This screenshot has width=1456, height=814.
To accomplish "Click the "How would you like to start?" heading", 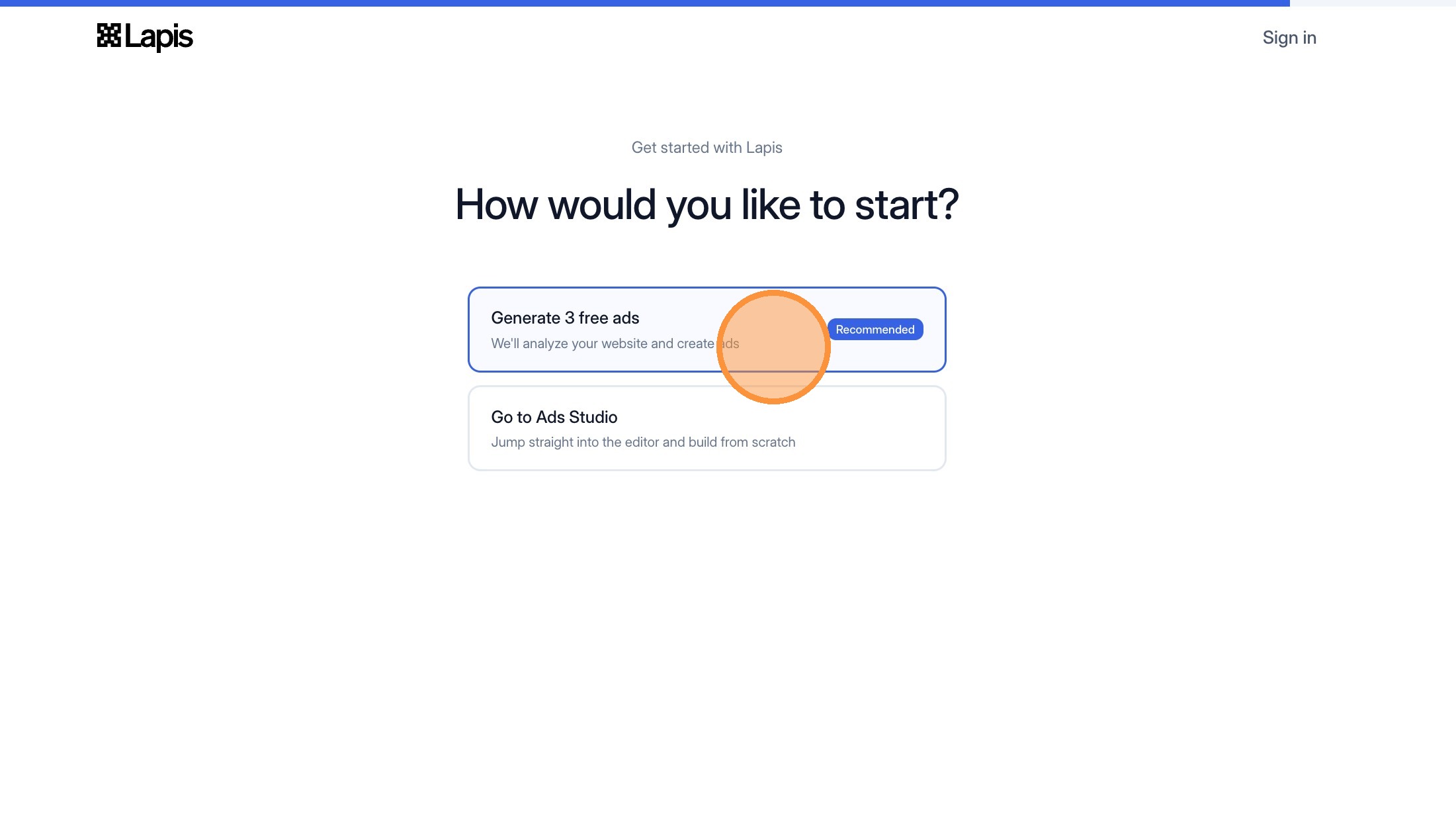I will click(707, 204).
